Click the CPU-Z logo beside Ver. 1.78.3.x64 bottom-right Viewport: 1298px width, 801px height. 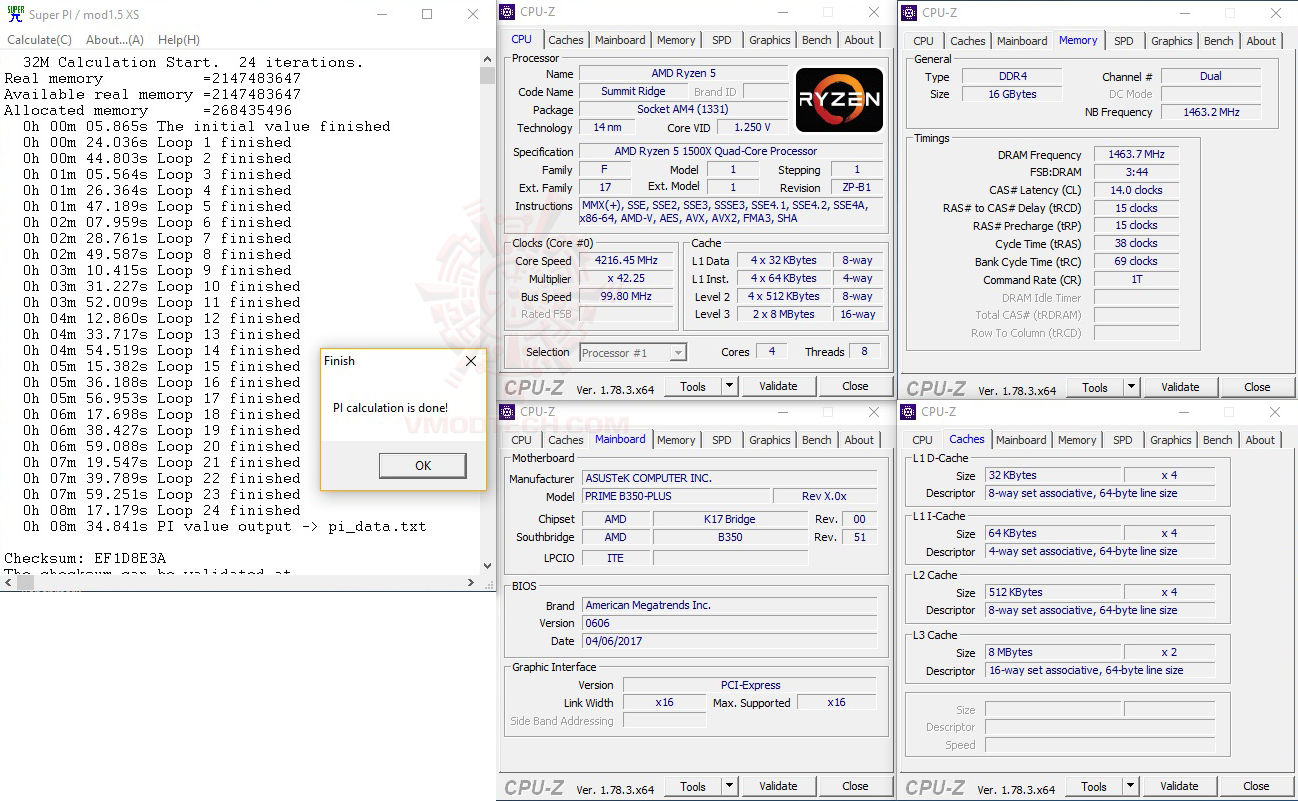[935, 786]
